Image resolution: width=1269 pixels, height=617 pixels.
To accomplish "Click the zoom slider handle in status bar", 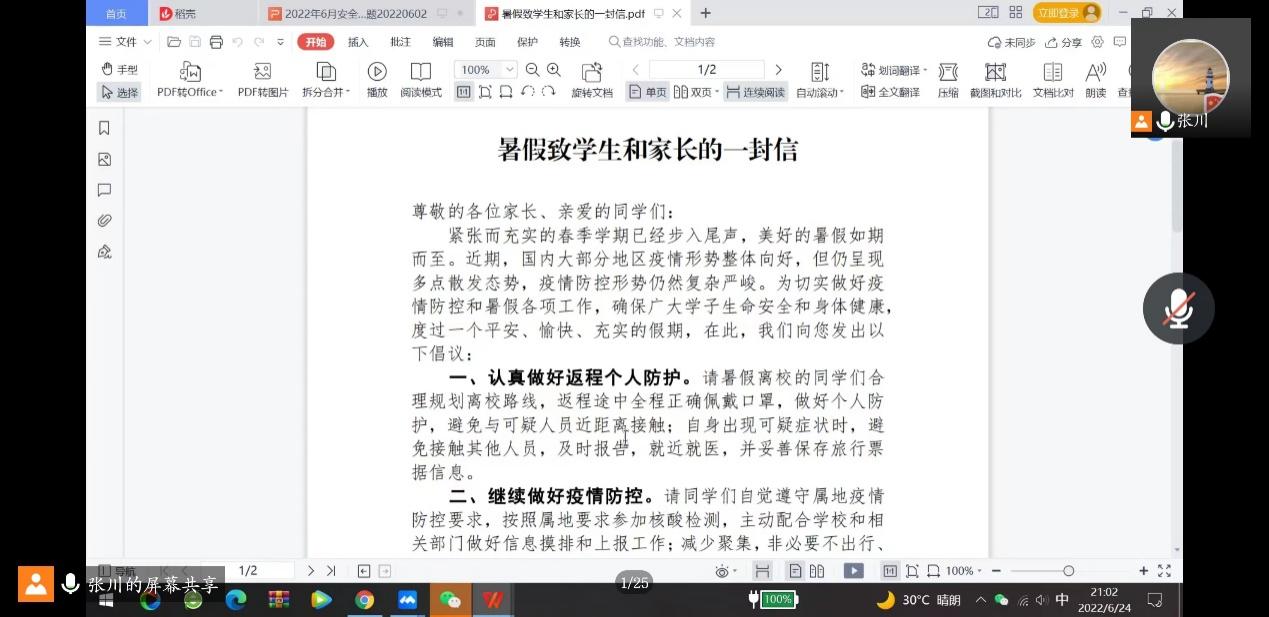I will 1068,571.
